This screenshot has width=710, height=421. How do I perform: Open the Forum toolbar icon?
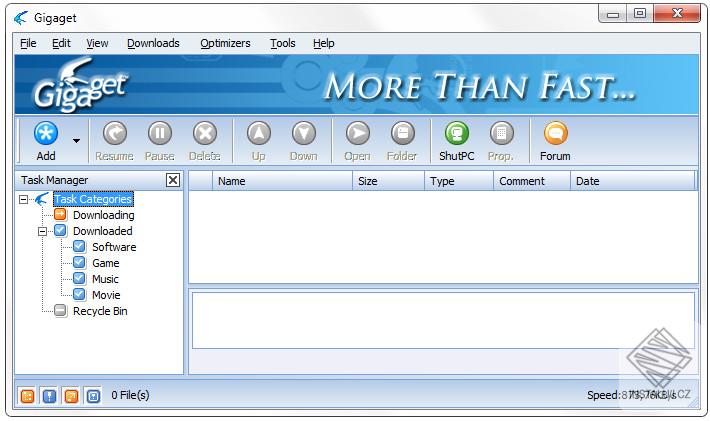pos(556,134)
